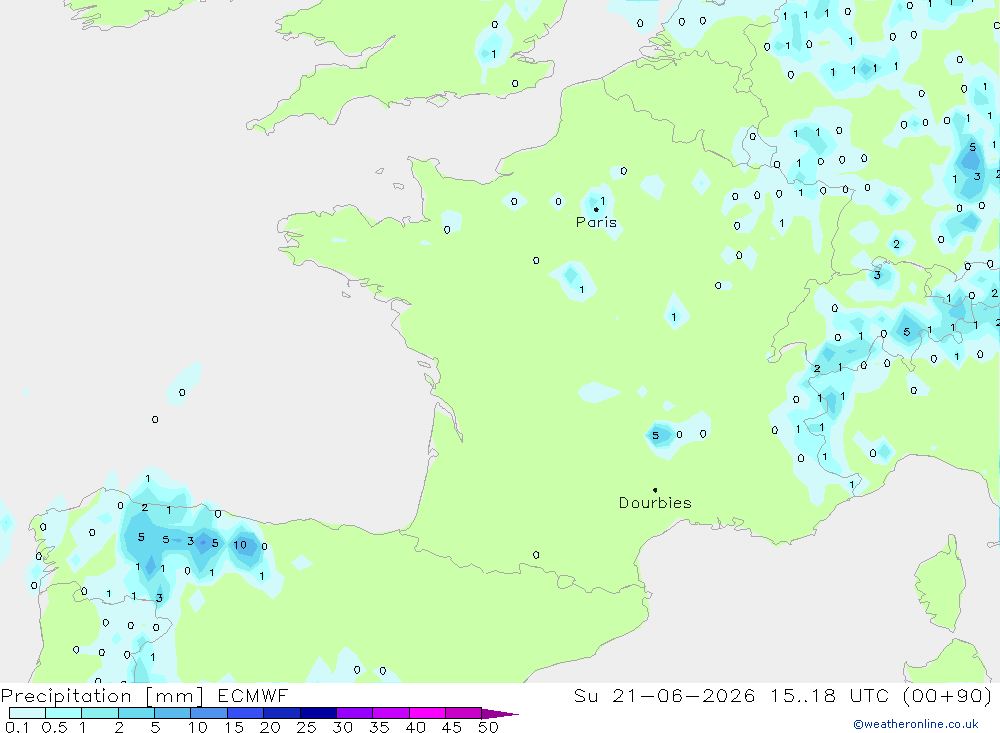Pick the 35–40 mm legend swatch
This screenshot has width=1000, height=733.
391,713
